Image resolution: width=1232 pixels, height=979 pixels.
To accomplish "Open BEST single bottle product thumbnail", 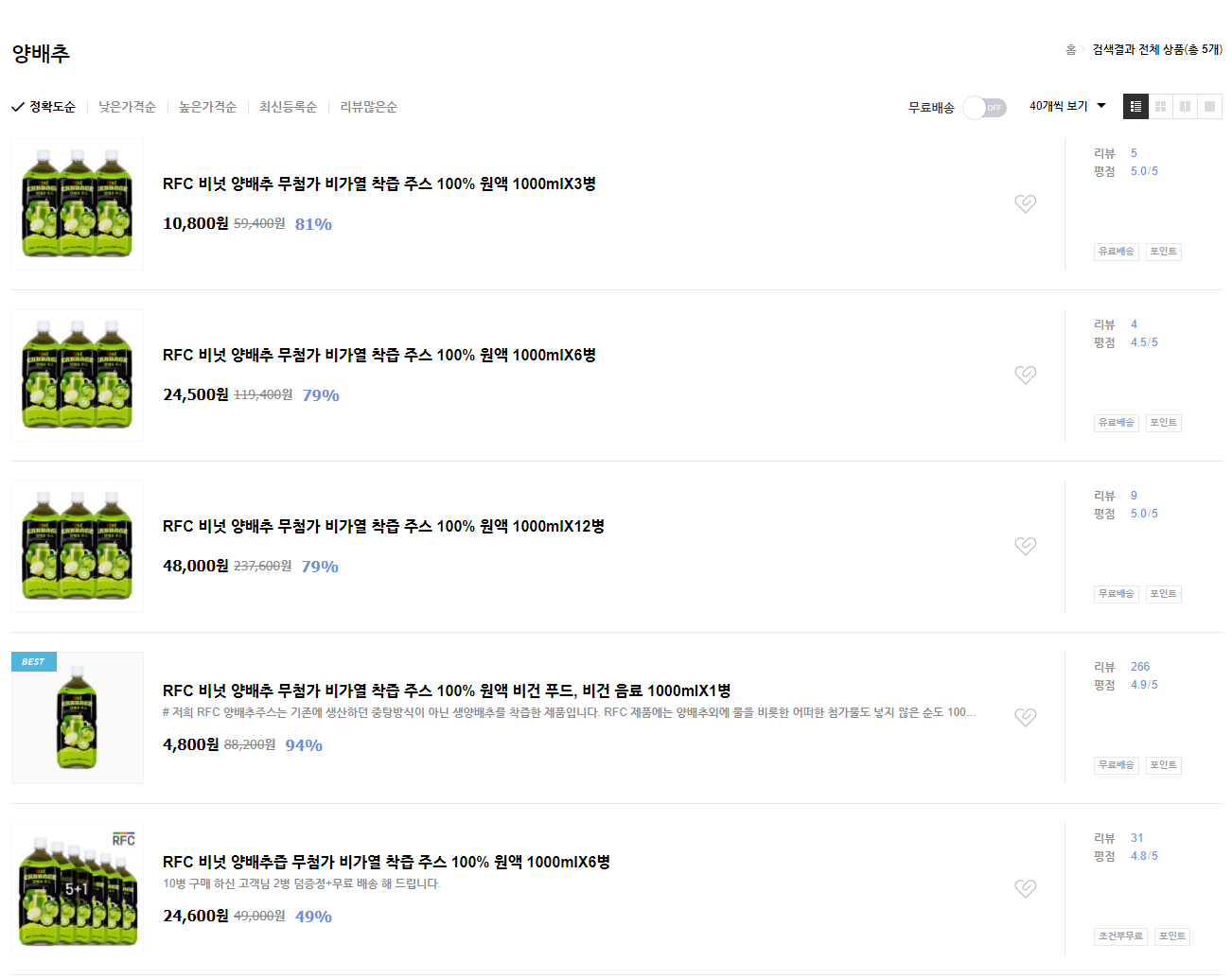I will point(78,718).
